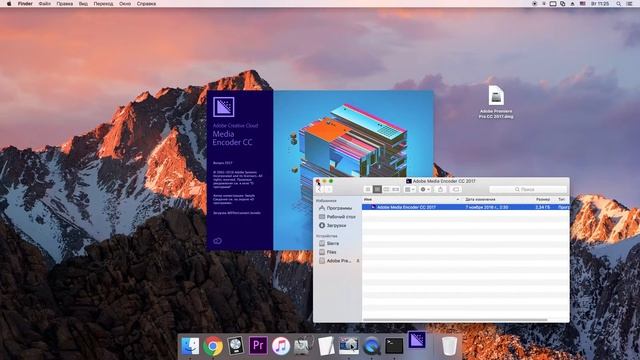
Task: Open the Preview app in the Dock
Action: (x=349, y=346)
